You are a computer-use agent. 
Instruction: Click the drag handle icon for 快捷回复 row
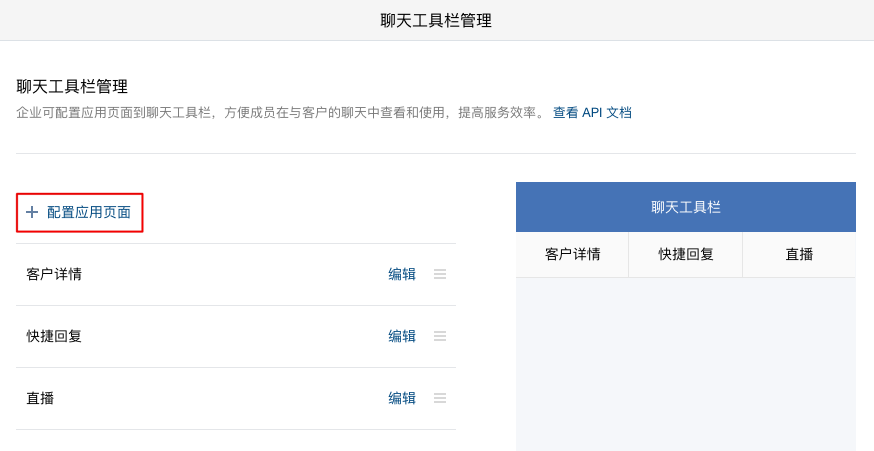pos(440,336)
